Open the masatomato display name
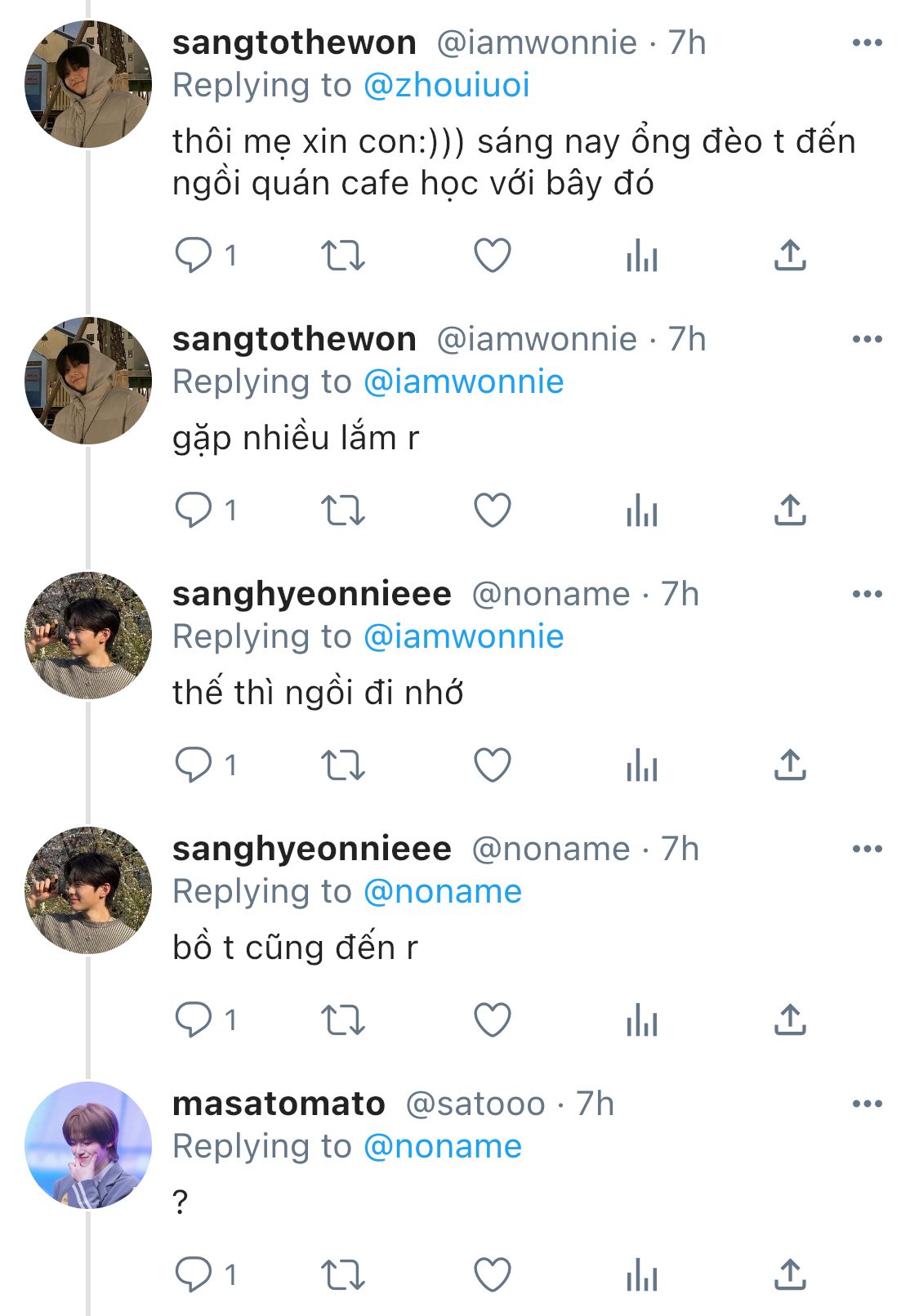 [x=279, y=1104]
